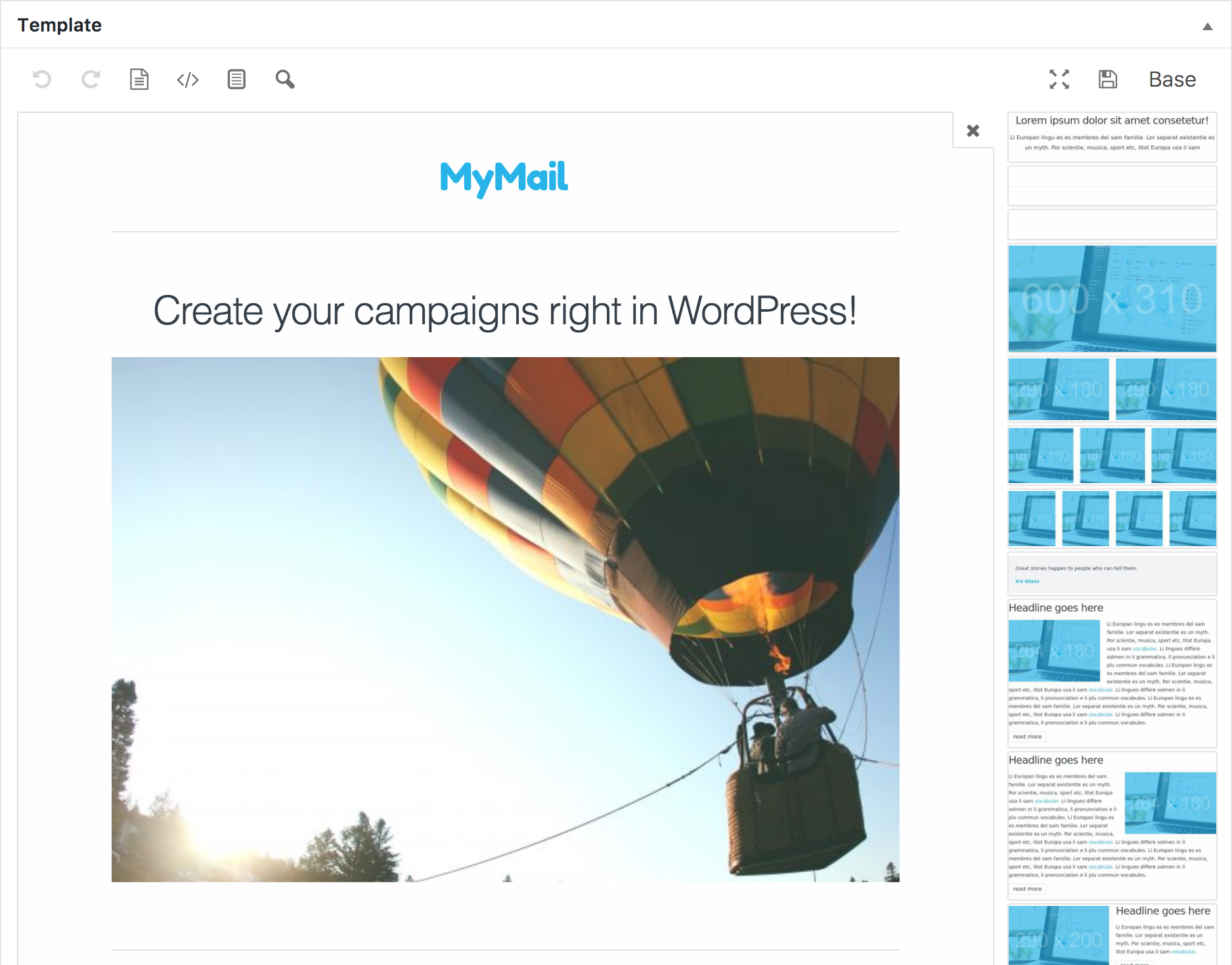This screenshot has width=1232, height=965.
Task: Click the Template panel header
Action: [x=60, y=24]
